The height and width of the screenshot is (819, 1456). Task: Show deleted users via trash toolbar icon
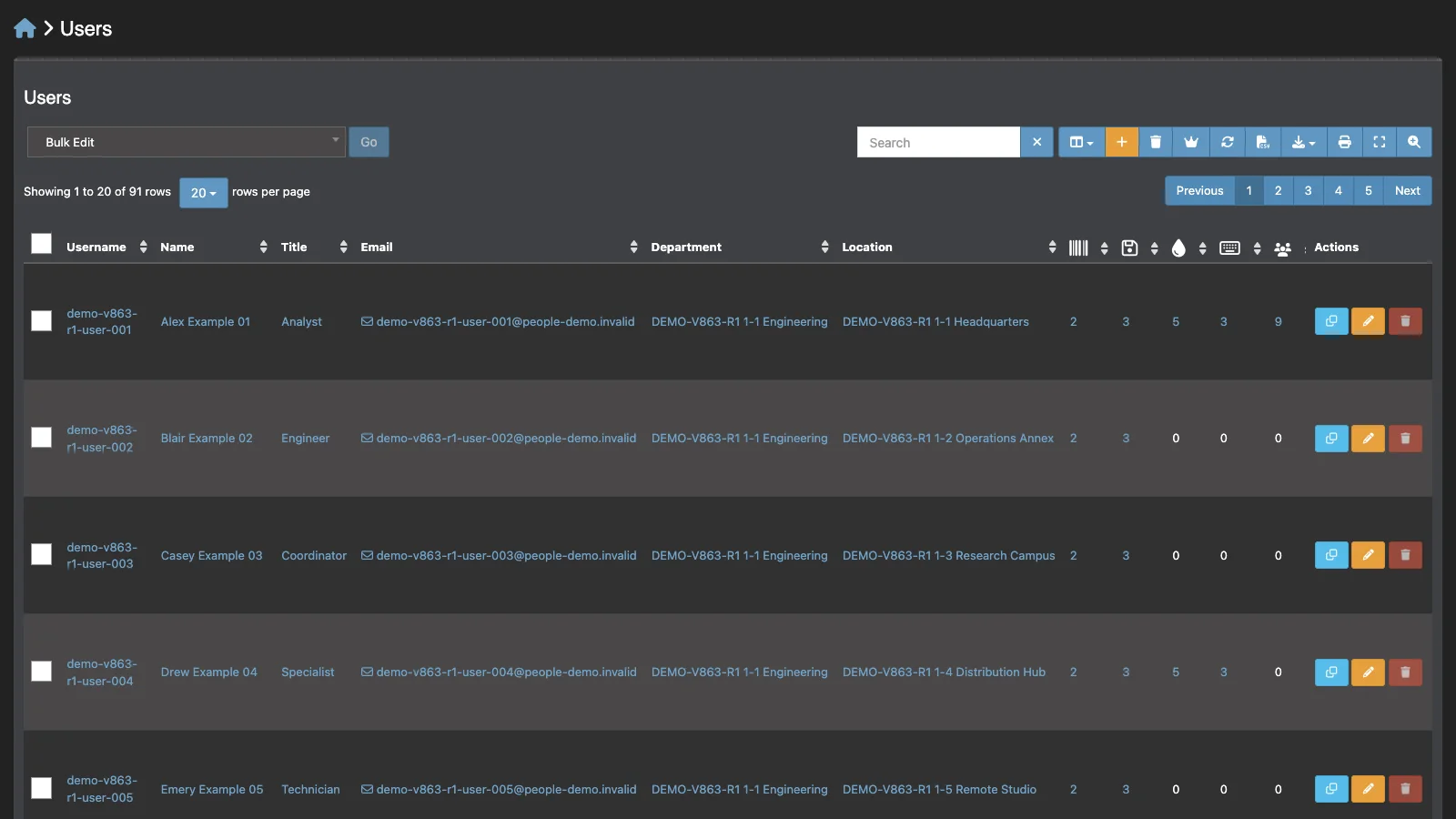point(1156,142)
